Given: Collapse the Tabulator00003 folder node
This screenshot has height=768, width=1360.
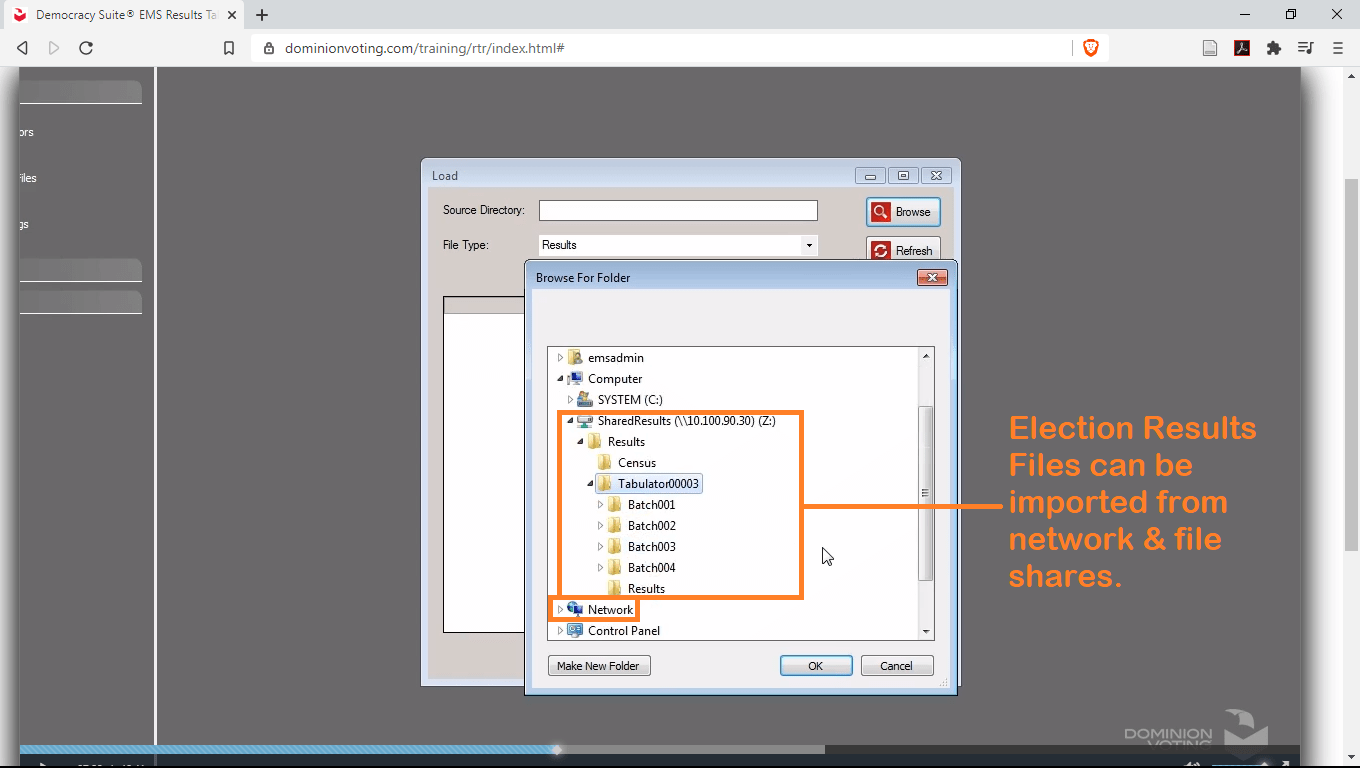Looking at the screenshot, I should click(x=590, y=484).
